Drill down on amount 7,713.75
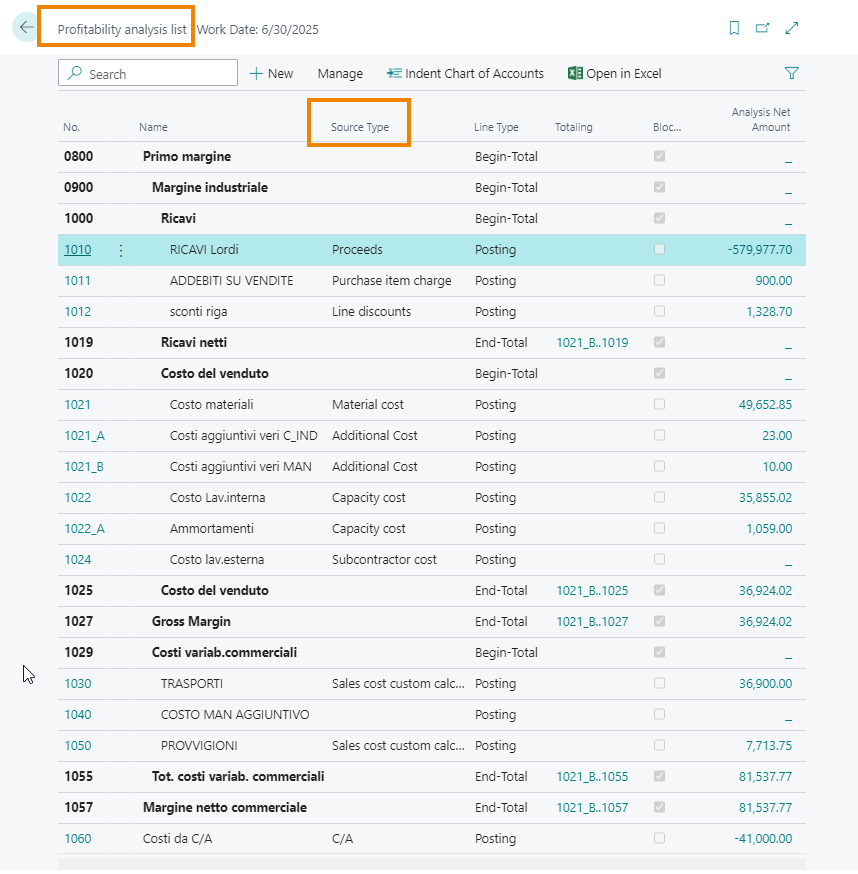The image size is (858, 874). [768, 746]
